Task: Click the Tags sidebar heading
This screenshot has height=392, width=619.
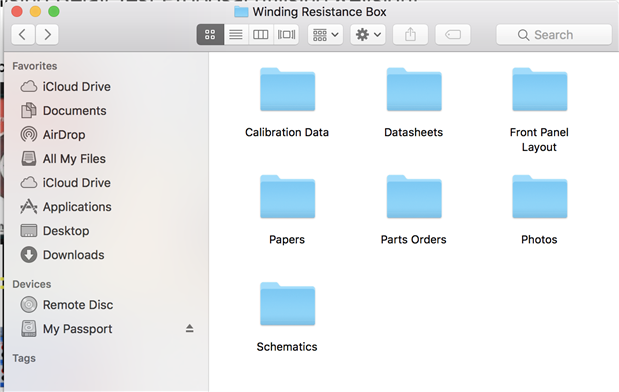Action: pos(24,358)
